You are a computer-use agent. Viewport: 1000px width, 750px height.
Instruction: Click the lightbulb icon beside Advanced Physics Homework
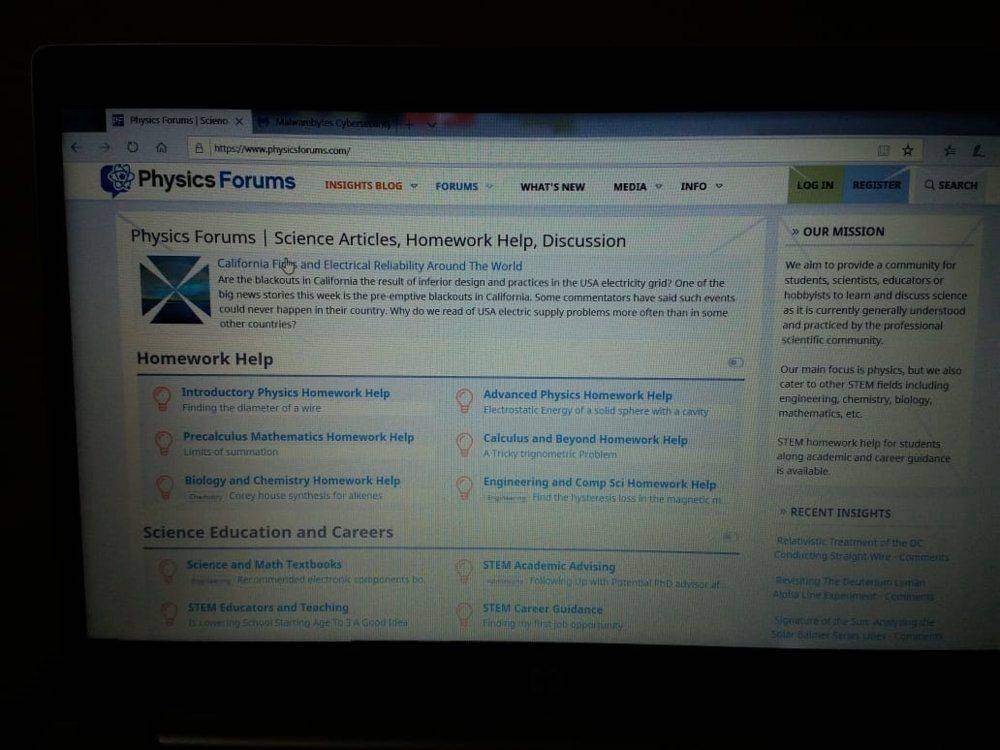click(464, 401)
